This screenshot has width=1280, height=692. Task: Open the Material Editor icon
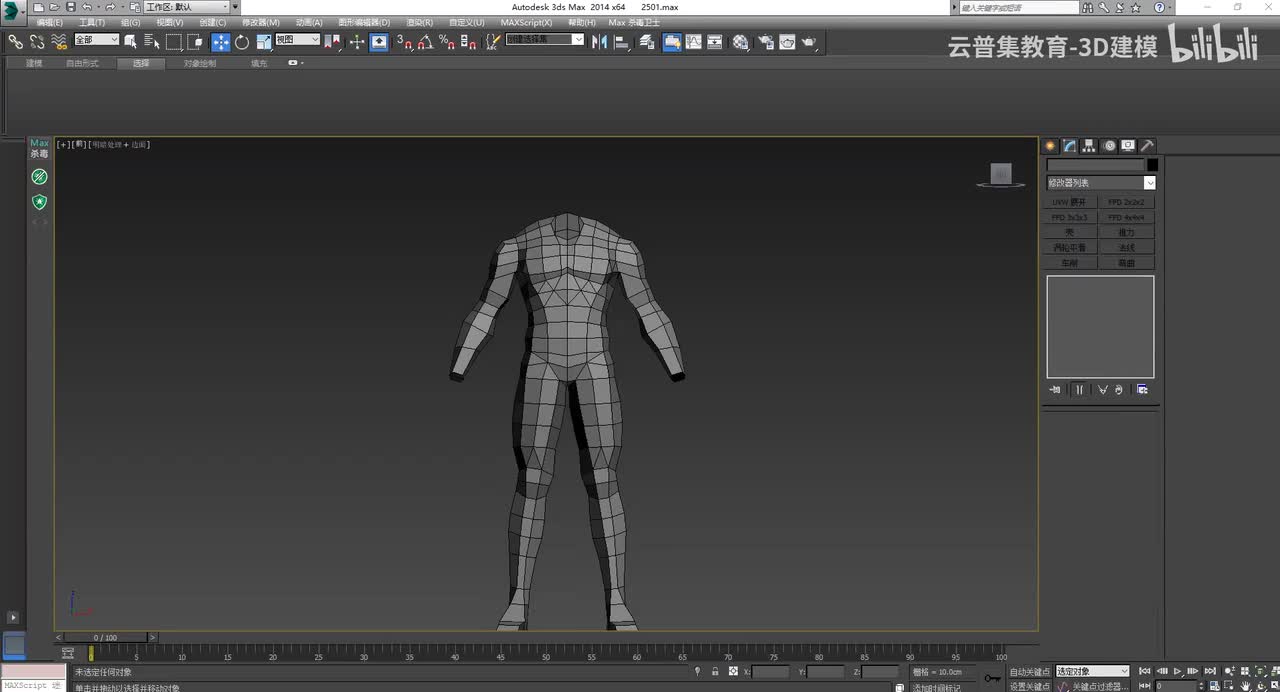[x=740, y=42]
